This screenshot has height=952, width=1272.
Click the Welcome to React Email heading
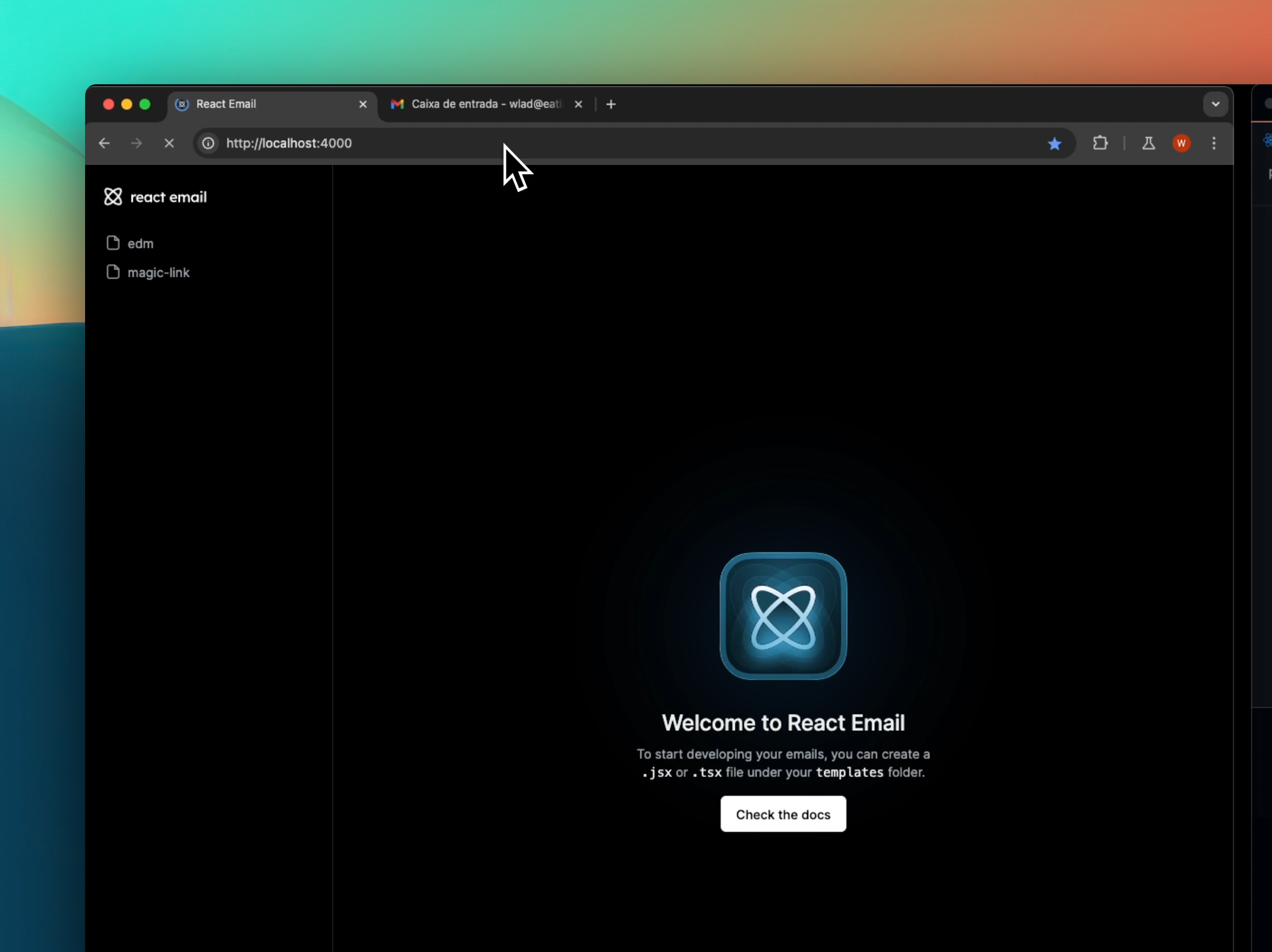tap(783, 723)
